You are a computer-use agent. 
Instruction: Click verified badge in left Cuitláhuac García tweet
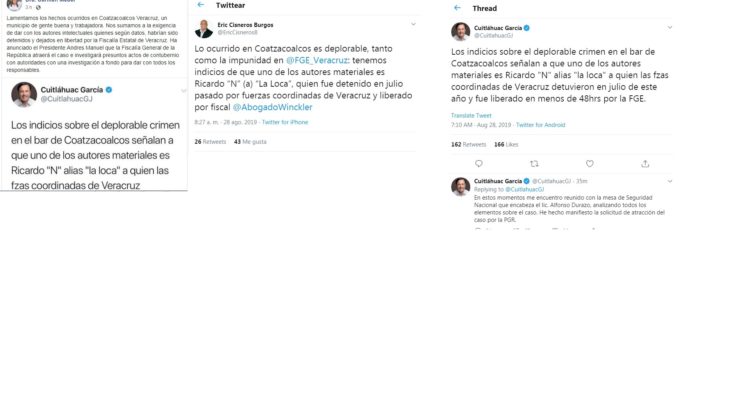[109, 89]
